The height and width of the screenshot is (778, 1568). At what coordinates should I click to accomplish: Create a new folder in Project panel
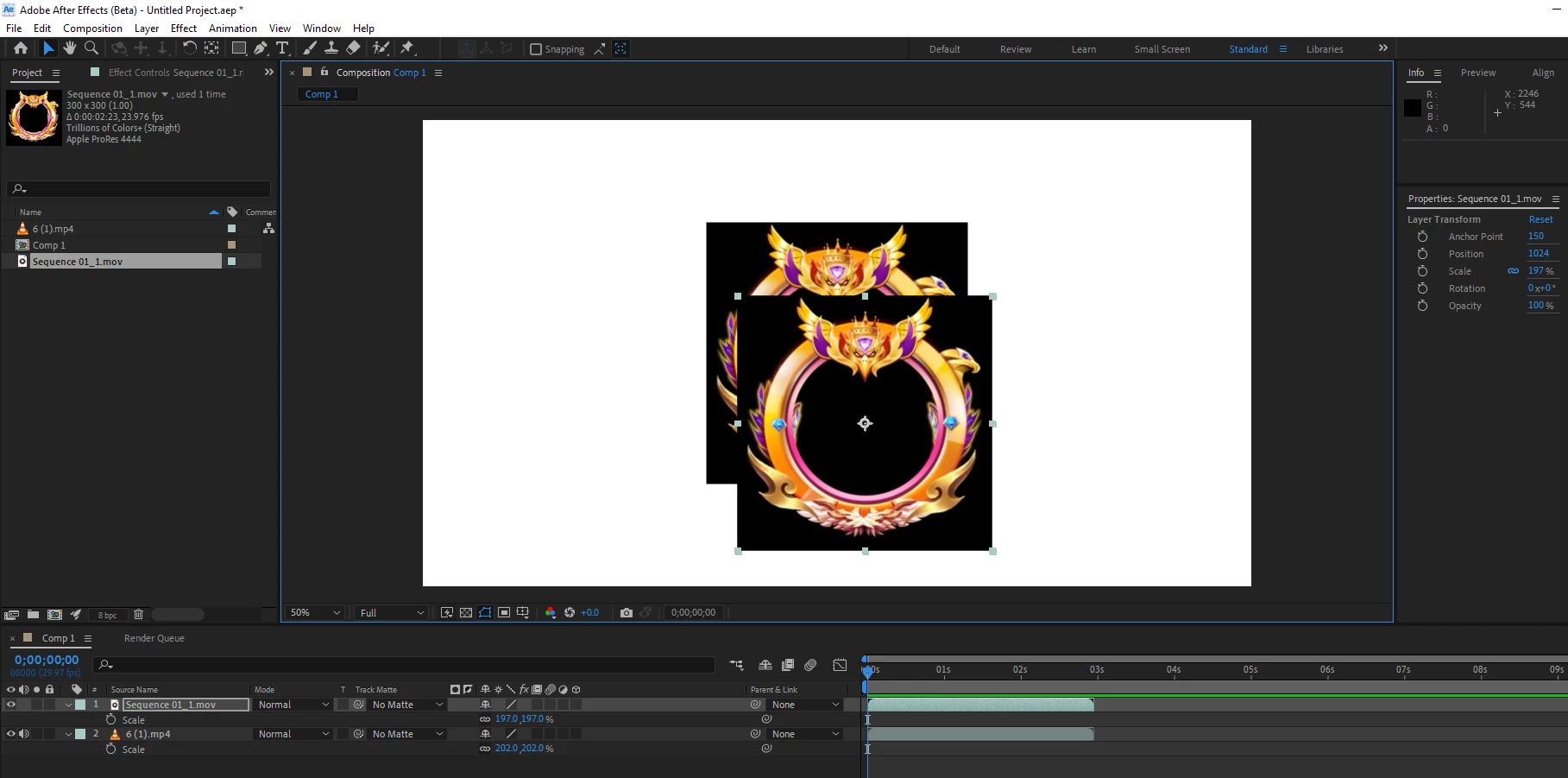point(33,615)
